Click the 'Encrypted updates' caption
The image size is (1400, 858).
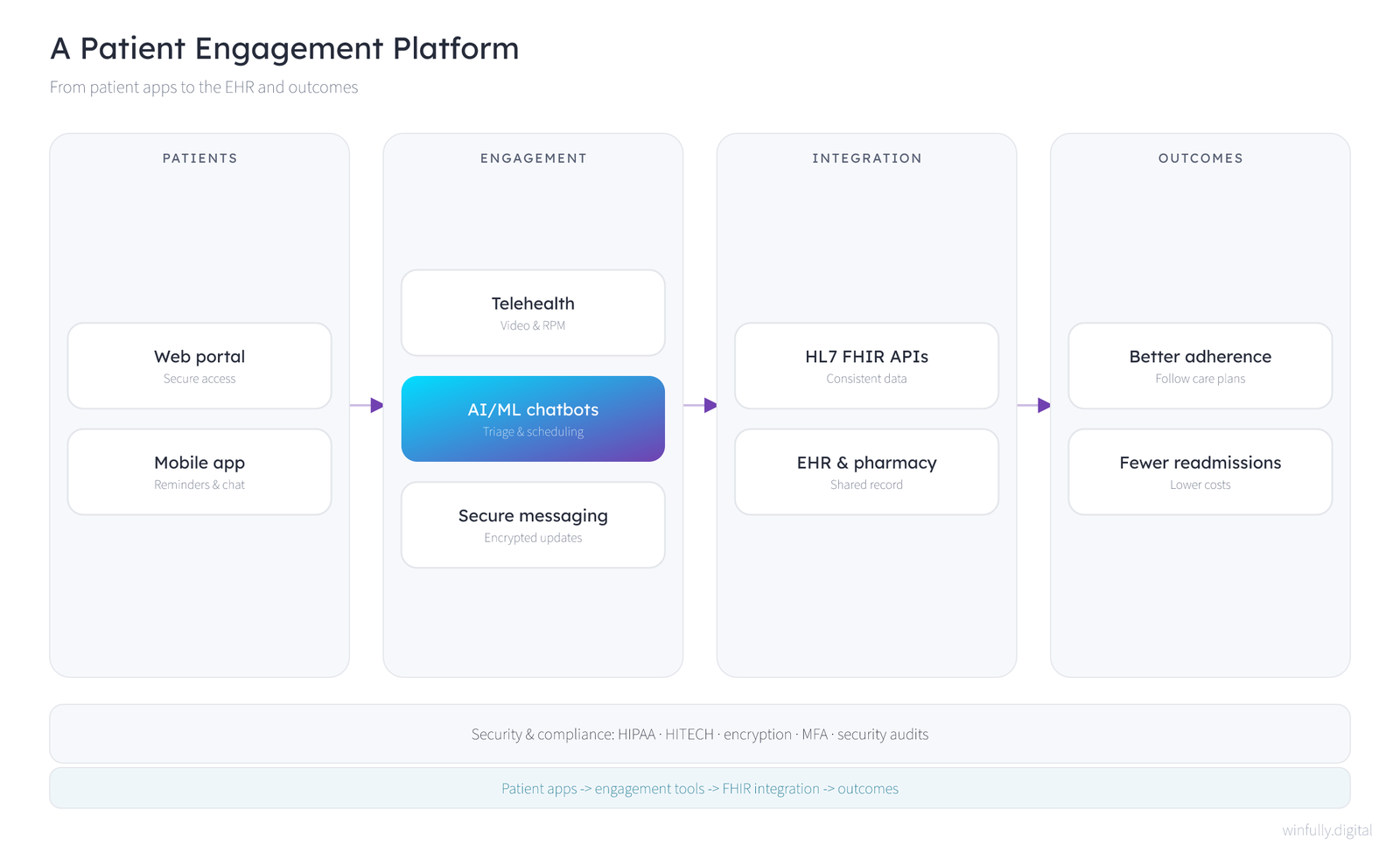point(533,538)
